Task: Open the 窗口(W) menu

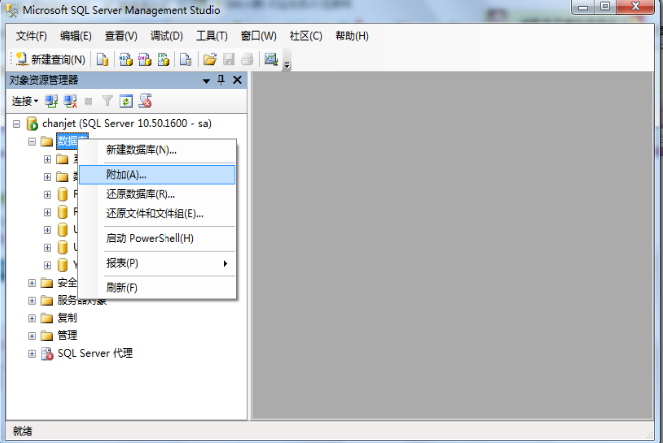Action: [258, 36]
